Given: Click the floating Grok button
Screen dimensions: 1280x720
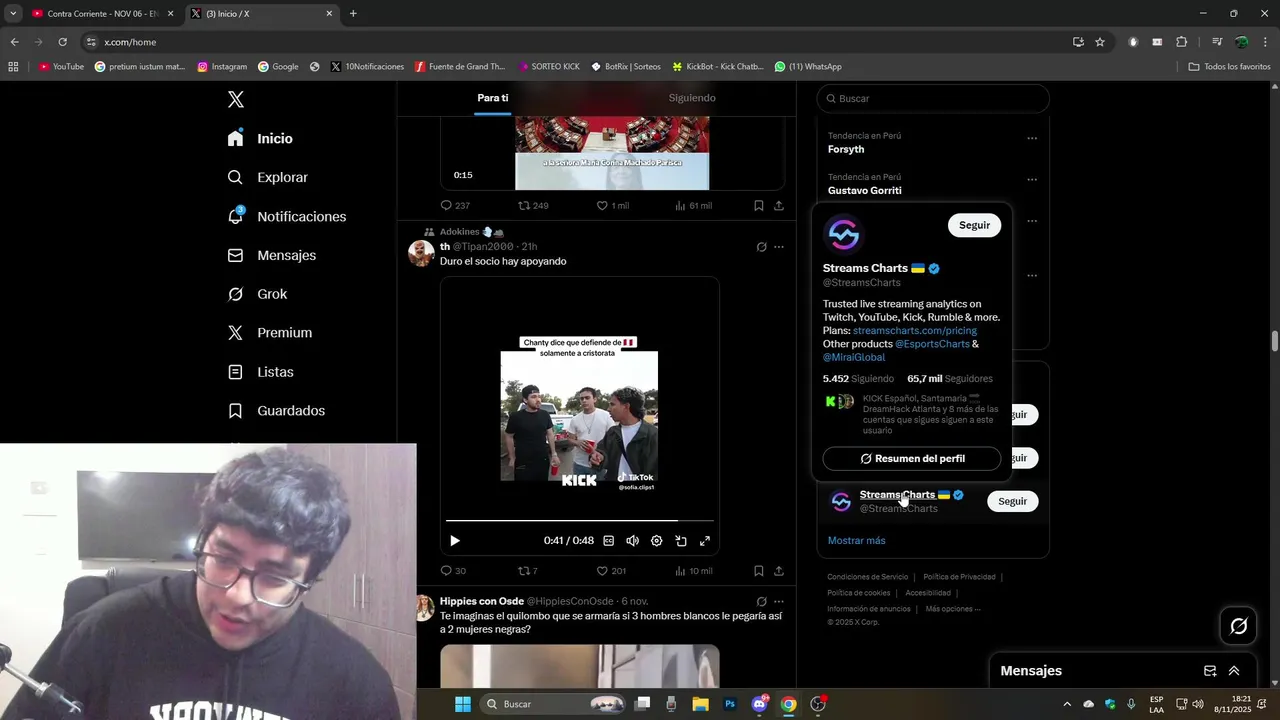Looking at the screenshot, I should [1239, 626].
